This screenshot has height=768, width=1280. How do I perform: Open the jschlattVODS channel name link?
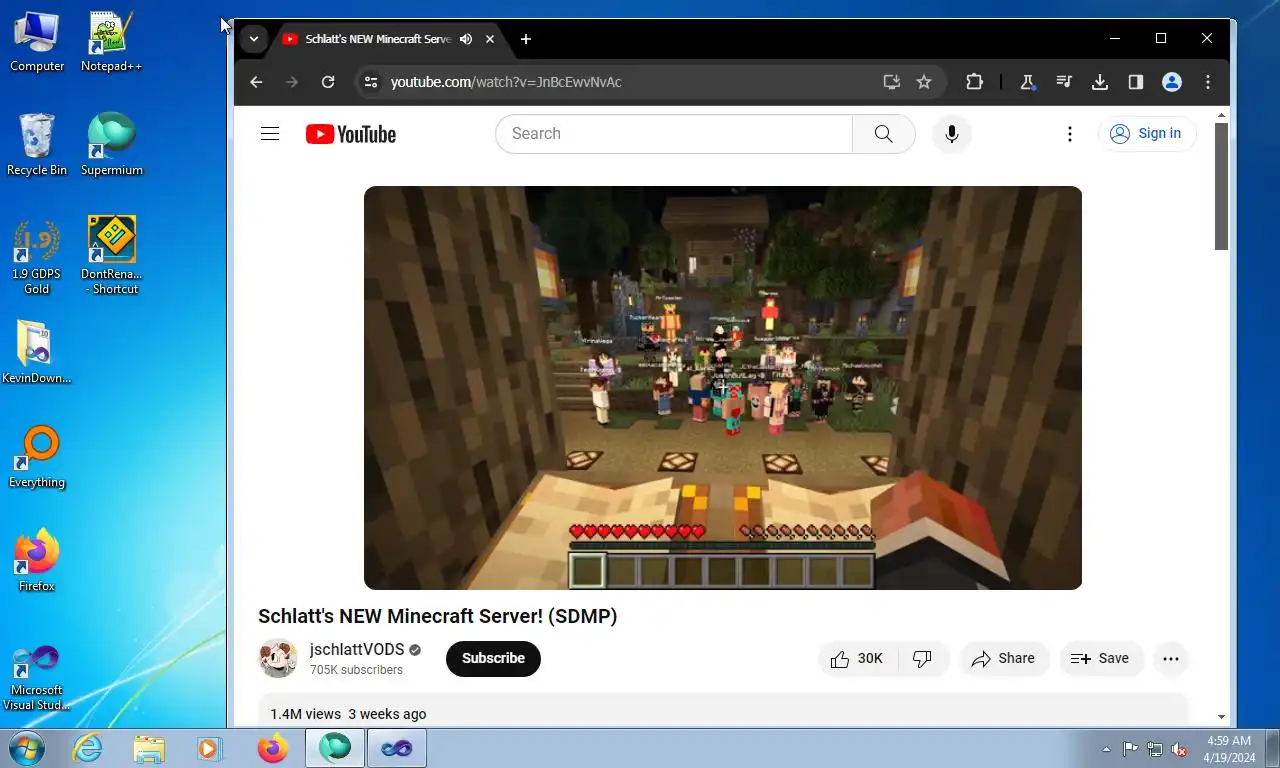[357, 650]
